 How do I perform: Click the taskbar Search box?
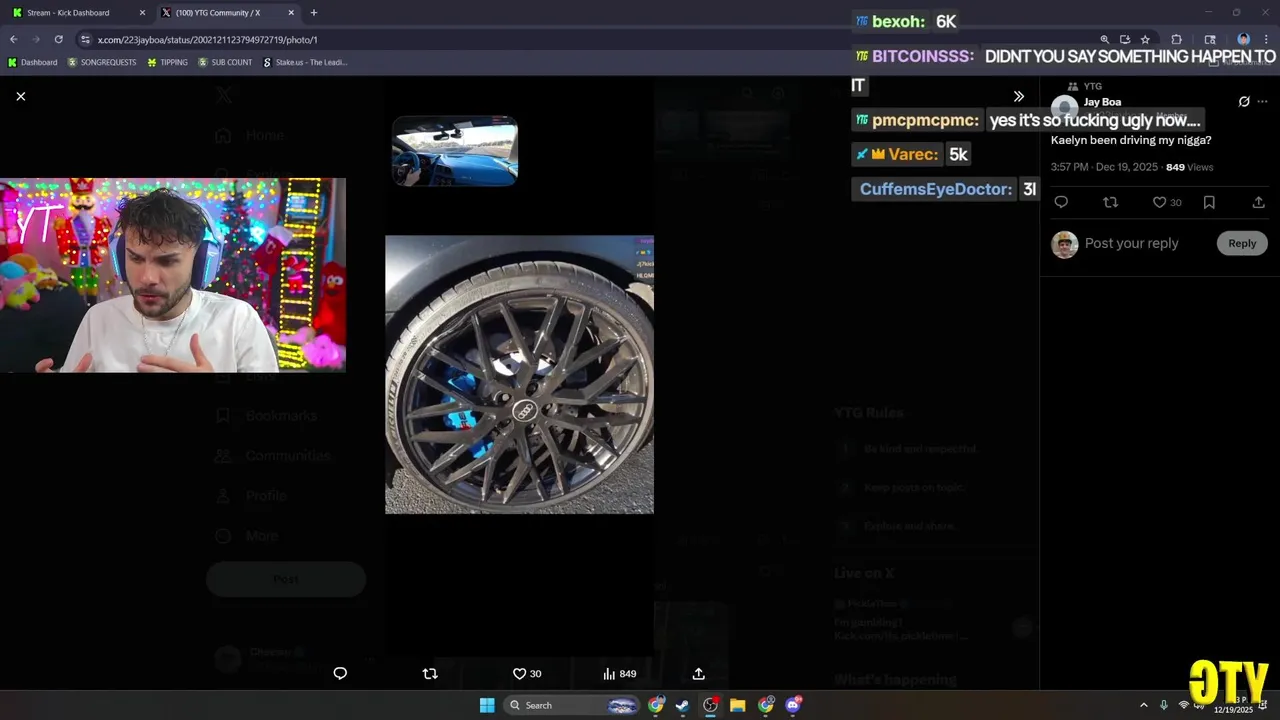coord(571,705)
